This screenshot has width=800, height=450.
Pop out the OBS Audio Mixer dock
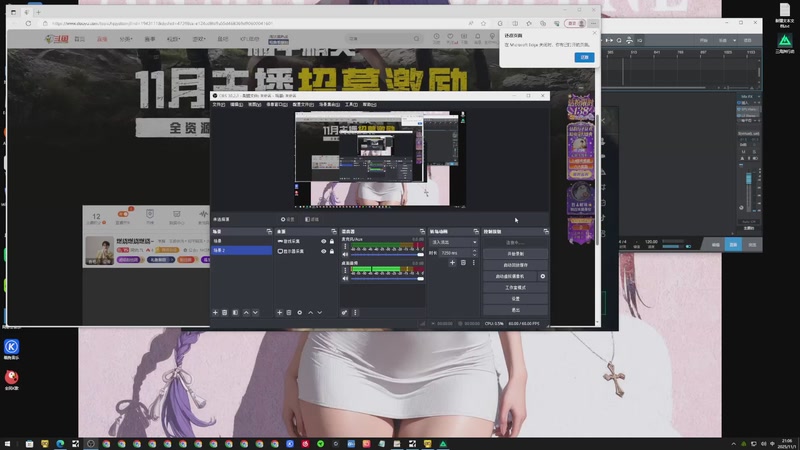coord(422,232)
